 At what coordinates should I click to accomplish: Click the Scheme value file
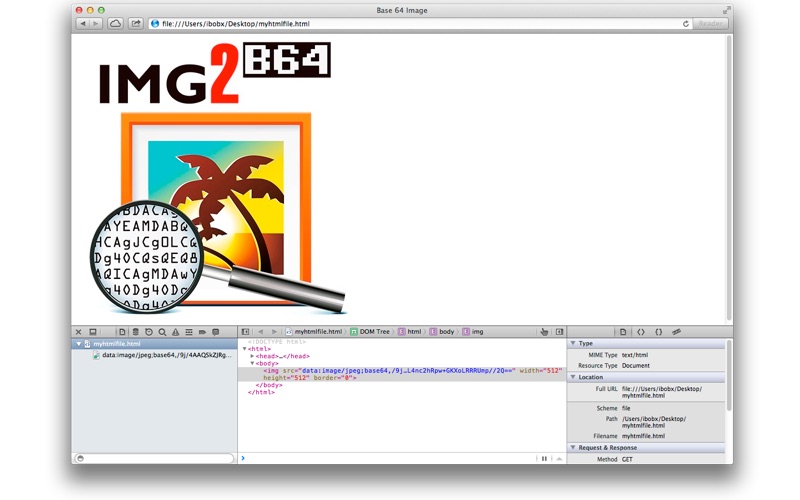pos(626,408)
